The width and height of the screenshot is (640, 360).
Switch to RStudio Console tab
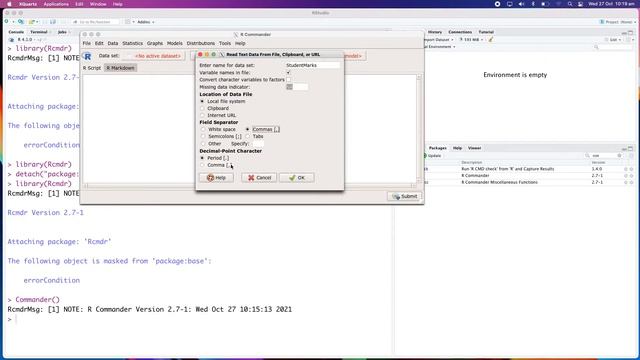coord(16,32)
